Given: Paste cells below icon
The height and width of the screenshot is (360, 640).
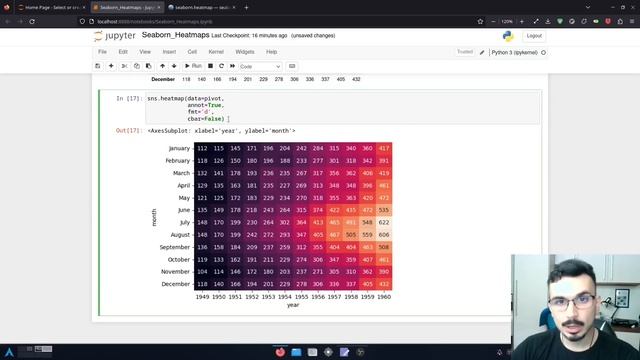Looking at the screenshot, I should pyautogui.click(x=149, y=66).
